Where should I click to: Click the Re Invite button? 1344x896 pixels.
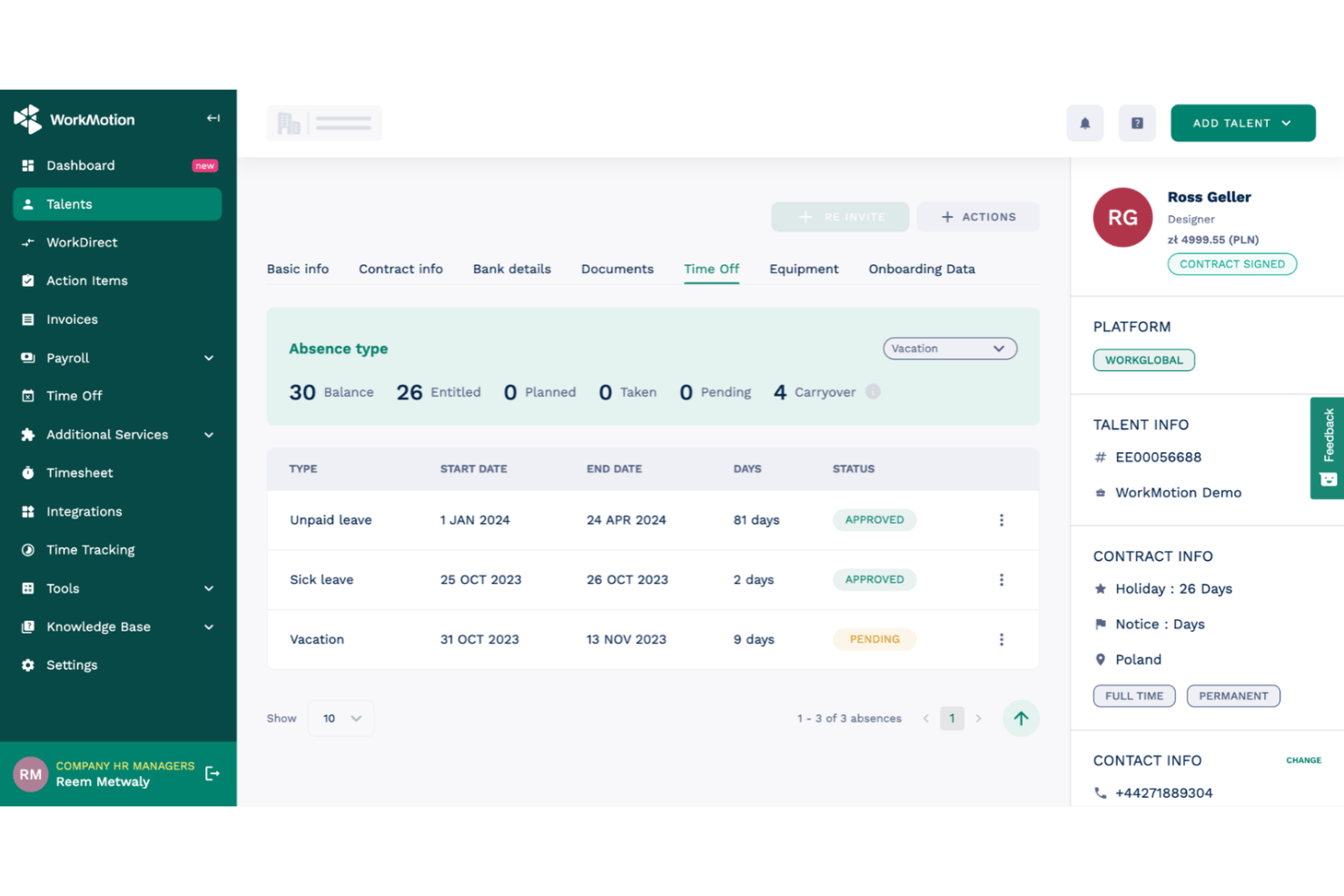point(840,217)
